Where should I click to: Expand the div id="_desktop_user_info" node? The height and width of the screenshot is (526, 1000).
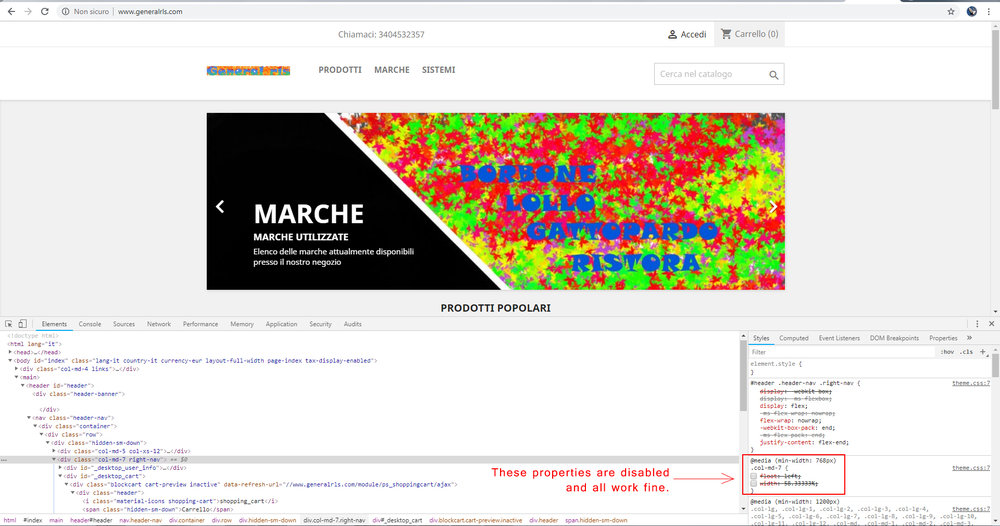[x=61, y=467]
